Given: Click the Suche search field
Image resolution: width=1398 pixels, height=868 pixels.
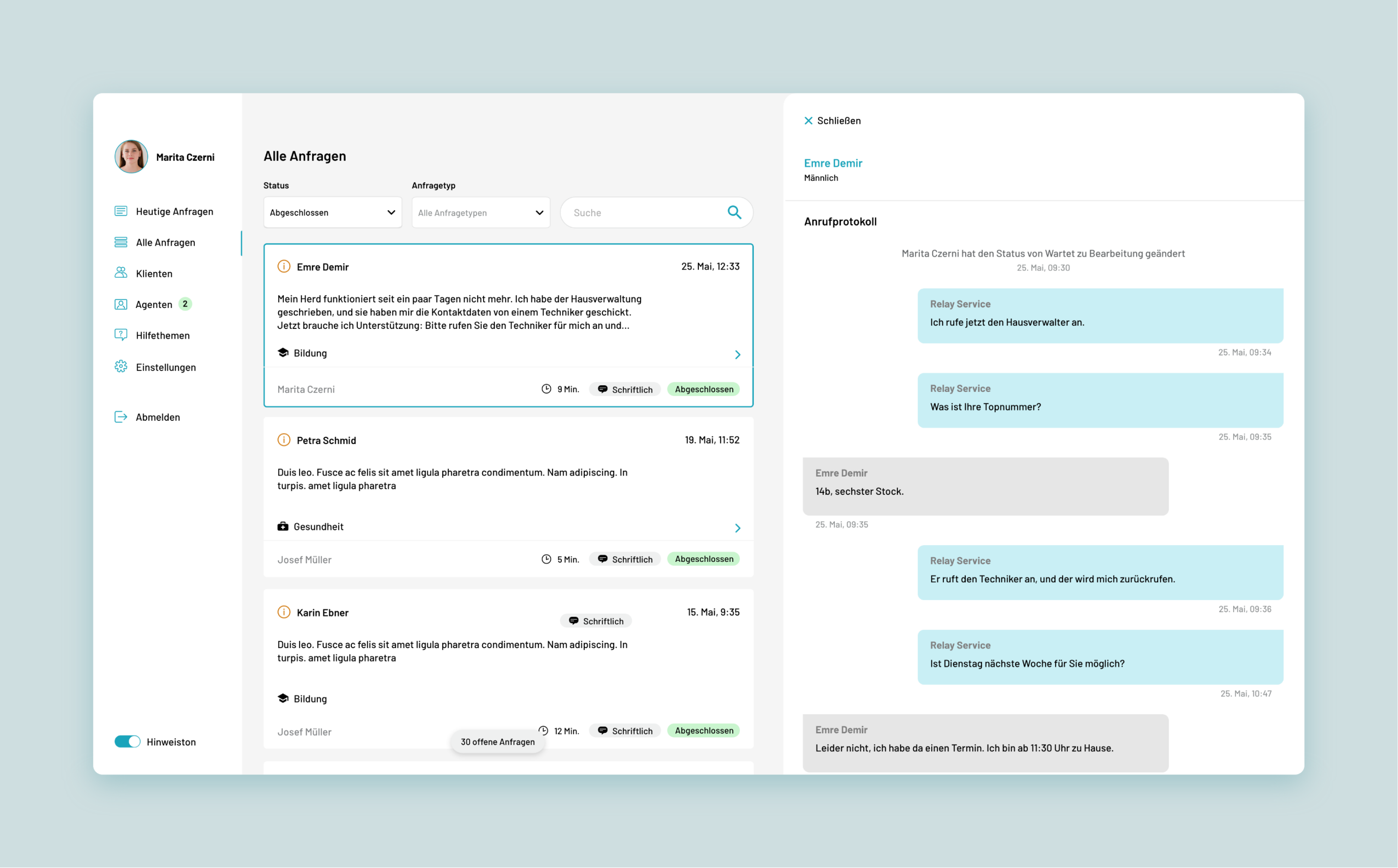Looking at the screenshot, I should [656, 212].
